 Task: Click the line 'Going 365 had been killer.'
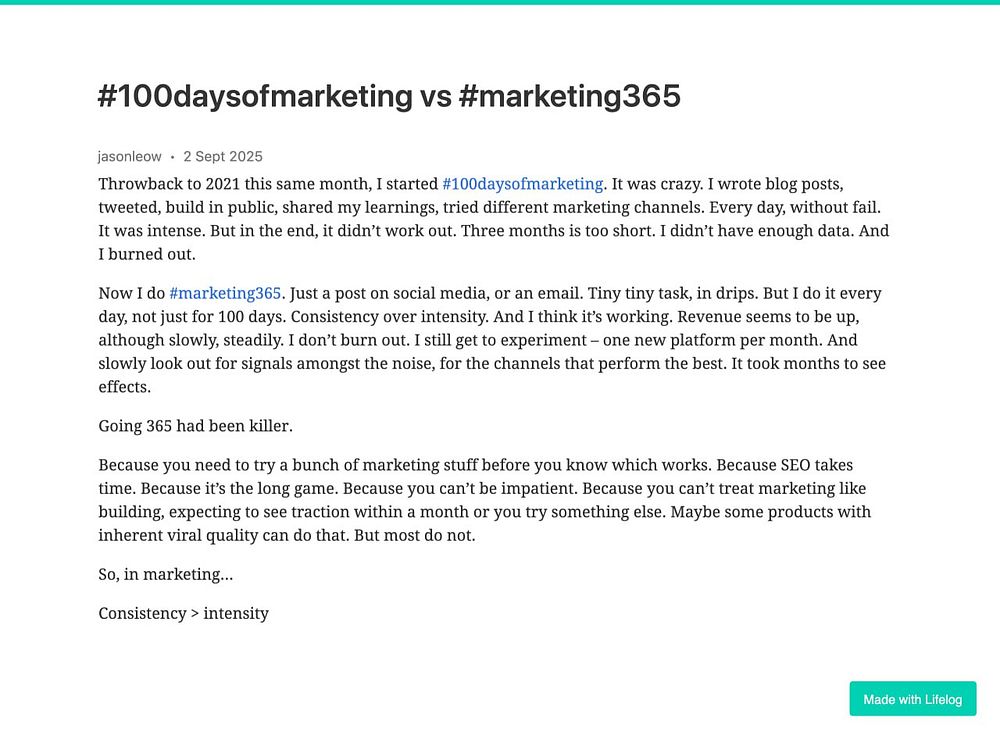pyautogui.click(x=195, y=425)
